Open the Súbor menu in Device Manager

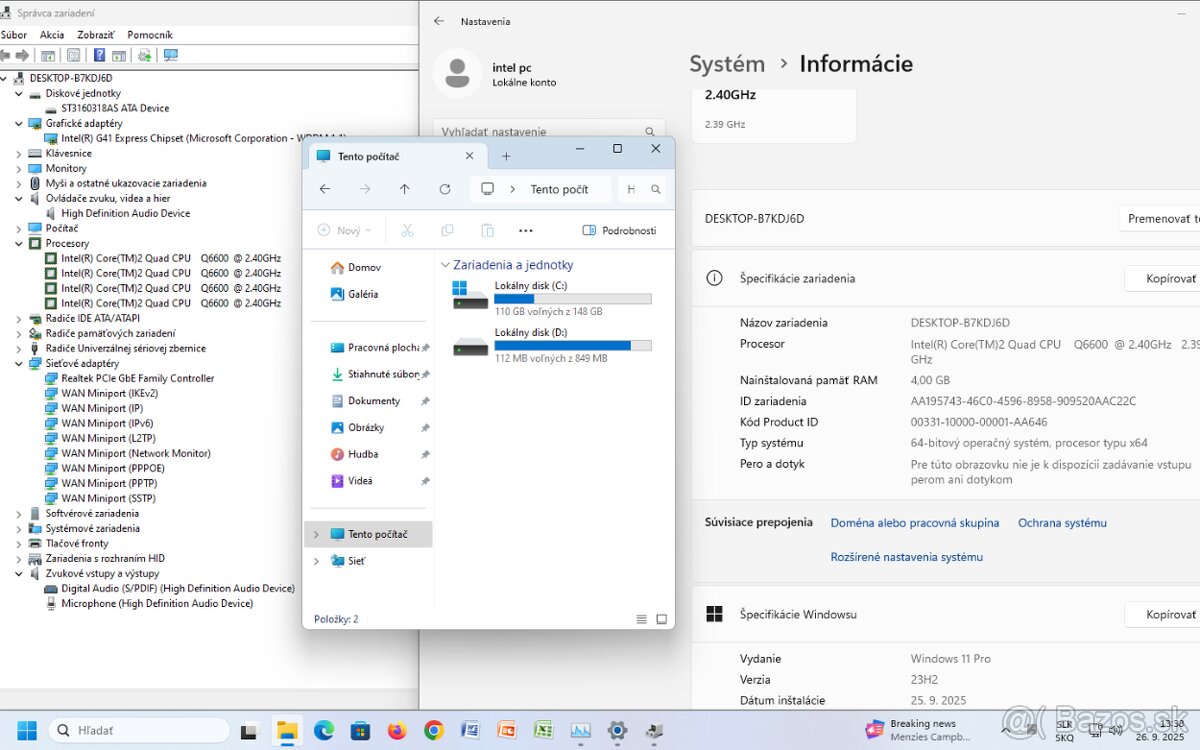coord(14,34)
